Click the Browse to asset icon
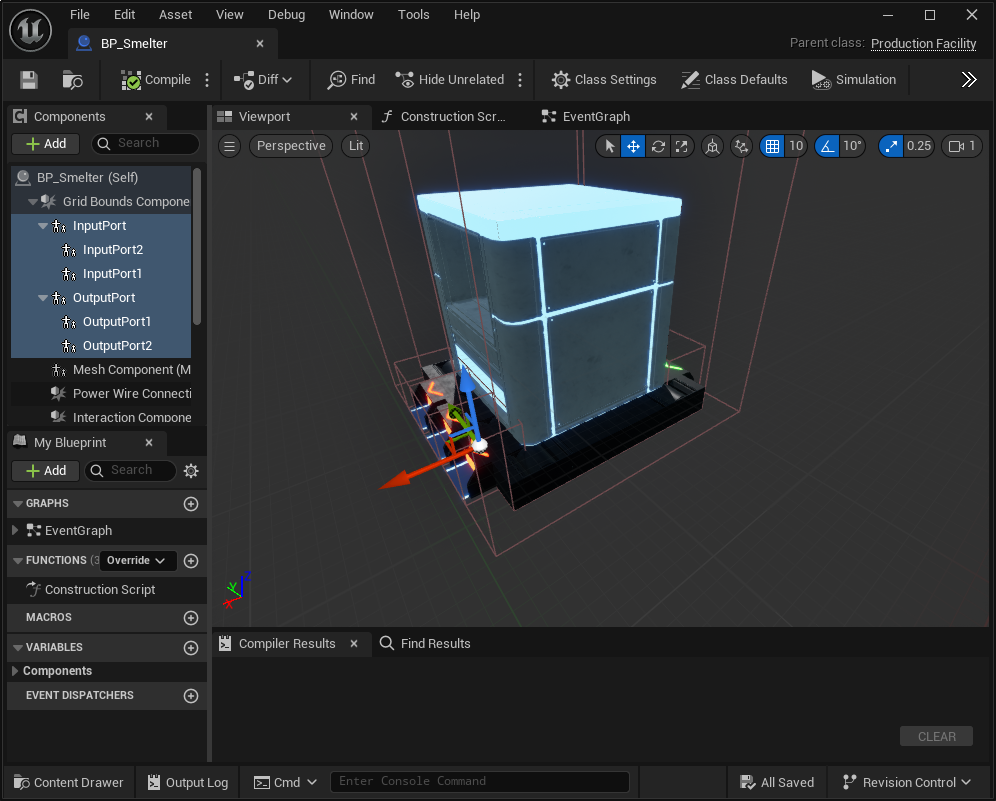The width and height of the screenshot is (996, 801). tap(72, 80)
